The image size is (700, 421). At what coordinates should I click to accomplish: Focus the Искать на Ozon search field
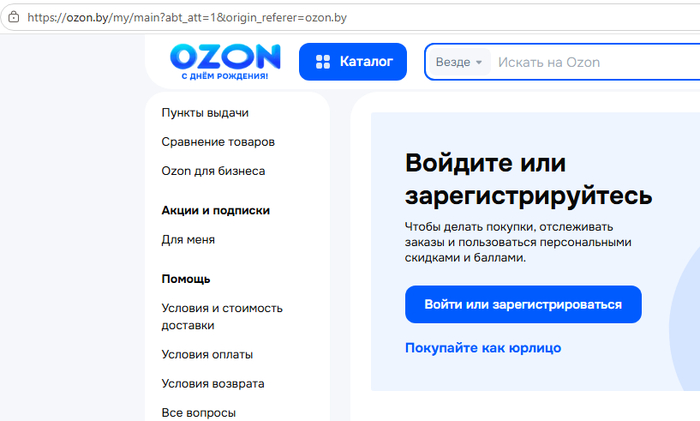click(596, 62)
